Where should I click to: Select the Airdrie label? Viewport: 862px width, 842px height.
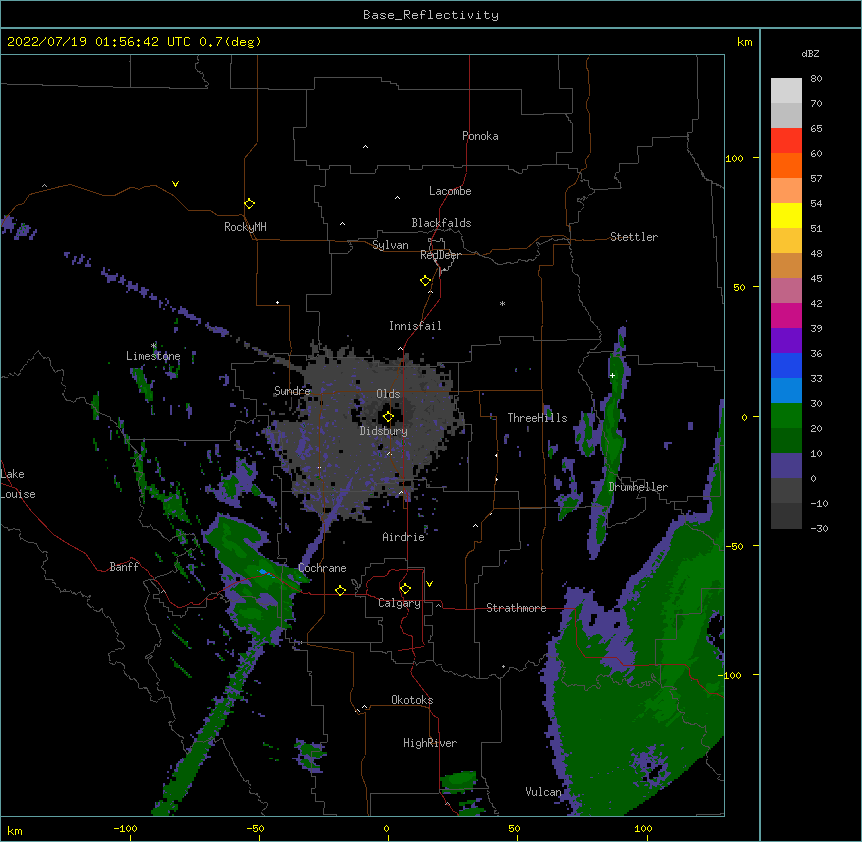(x=403, y=537)
